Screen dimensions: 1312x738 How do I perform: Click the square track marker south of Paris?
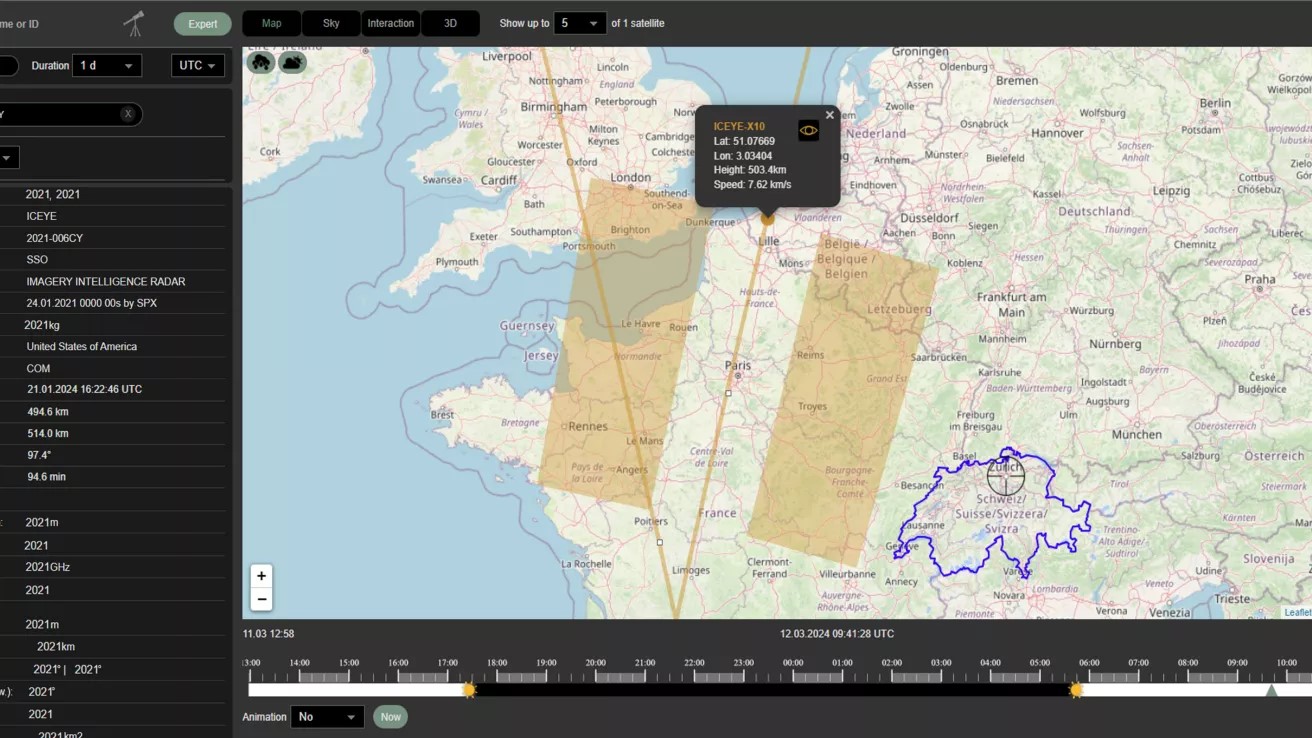pos(728,393)
